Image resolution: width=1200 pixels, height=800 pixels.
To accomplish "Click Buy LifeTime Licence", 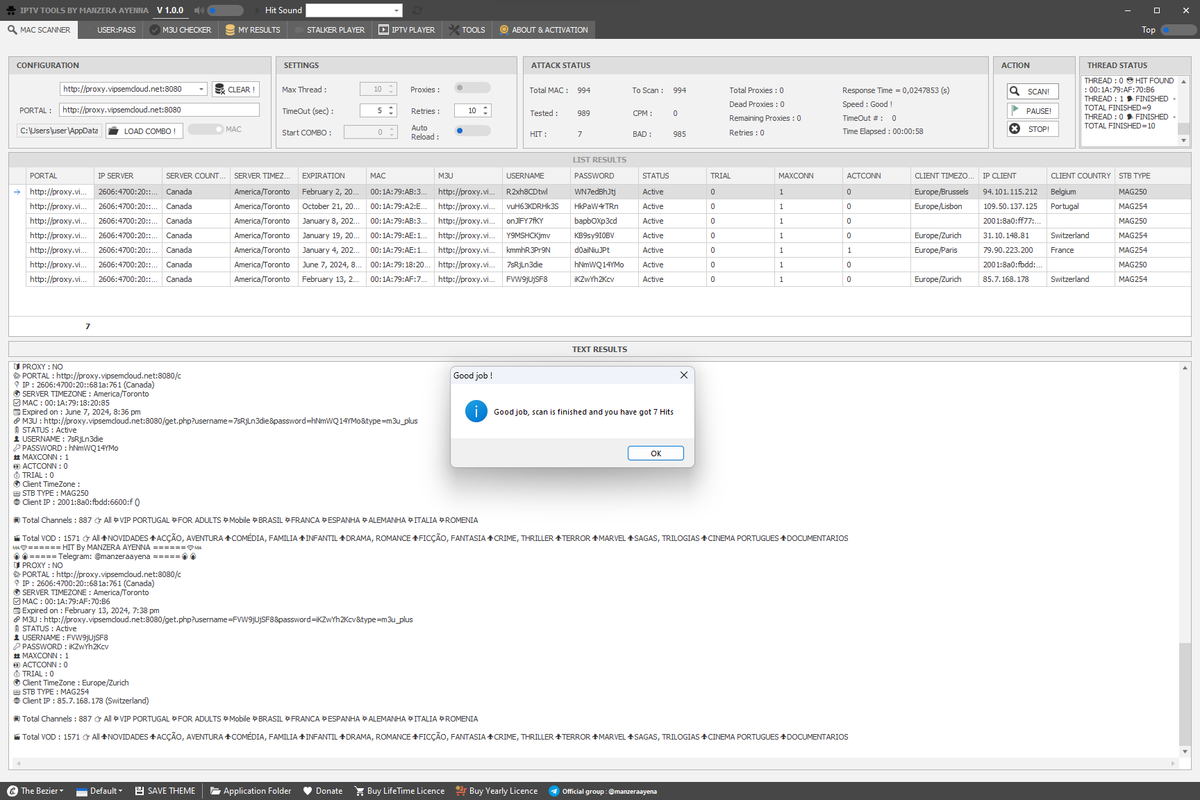I will point(398,790).
